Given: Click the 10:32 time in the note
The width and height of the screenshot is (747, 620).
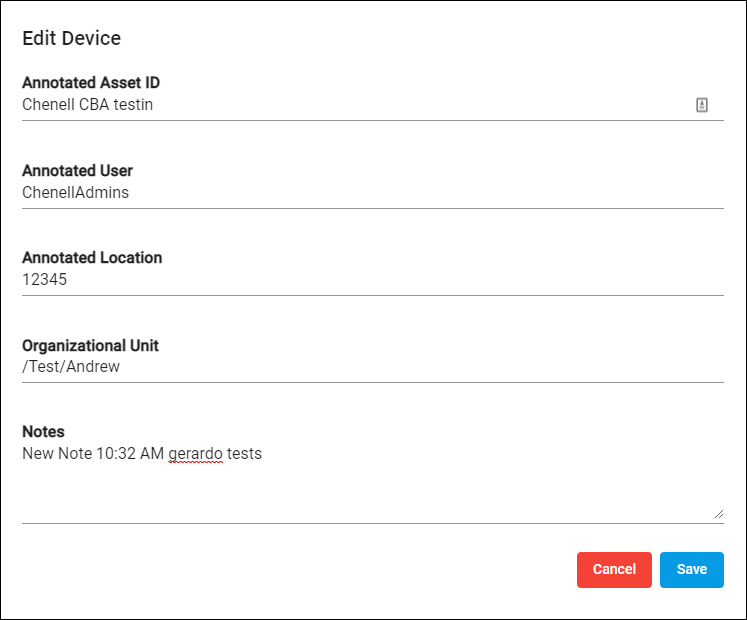Looking at the screenshot, I should [x=116, y=454].
